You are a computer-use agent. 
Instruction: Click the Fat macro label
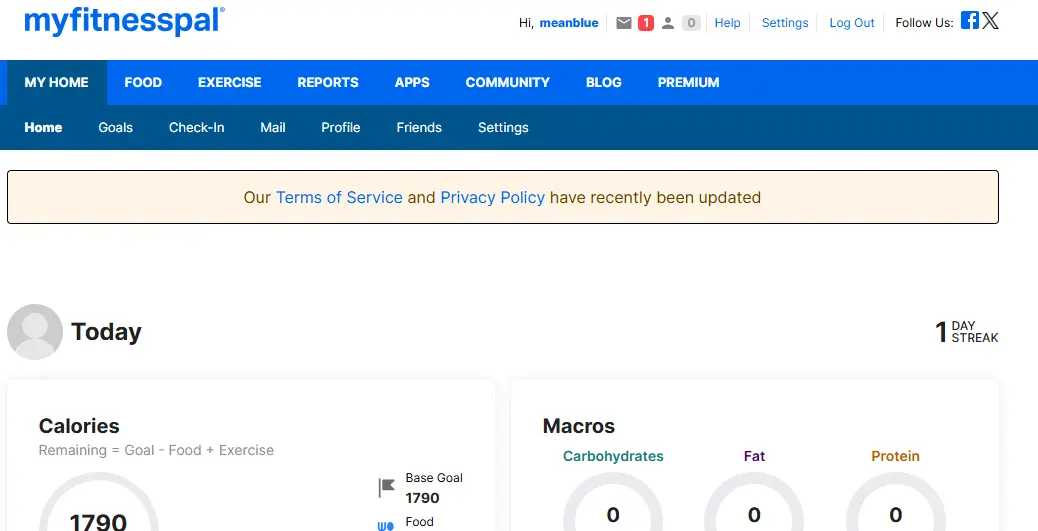754,456
